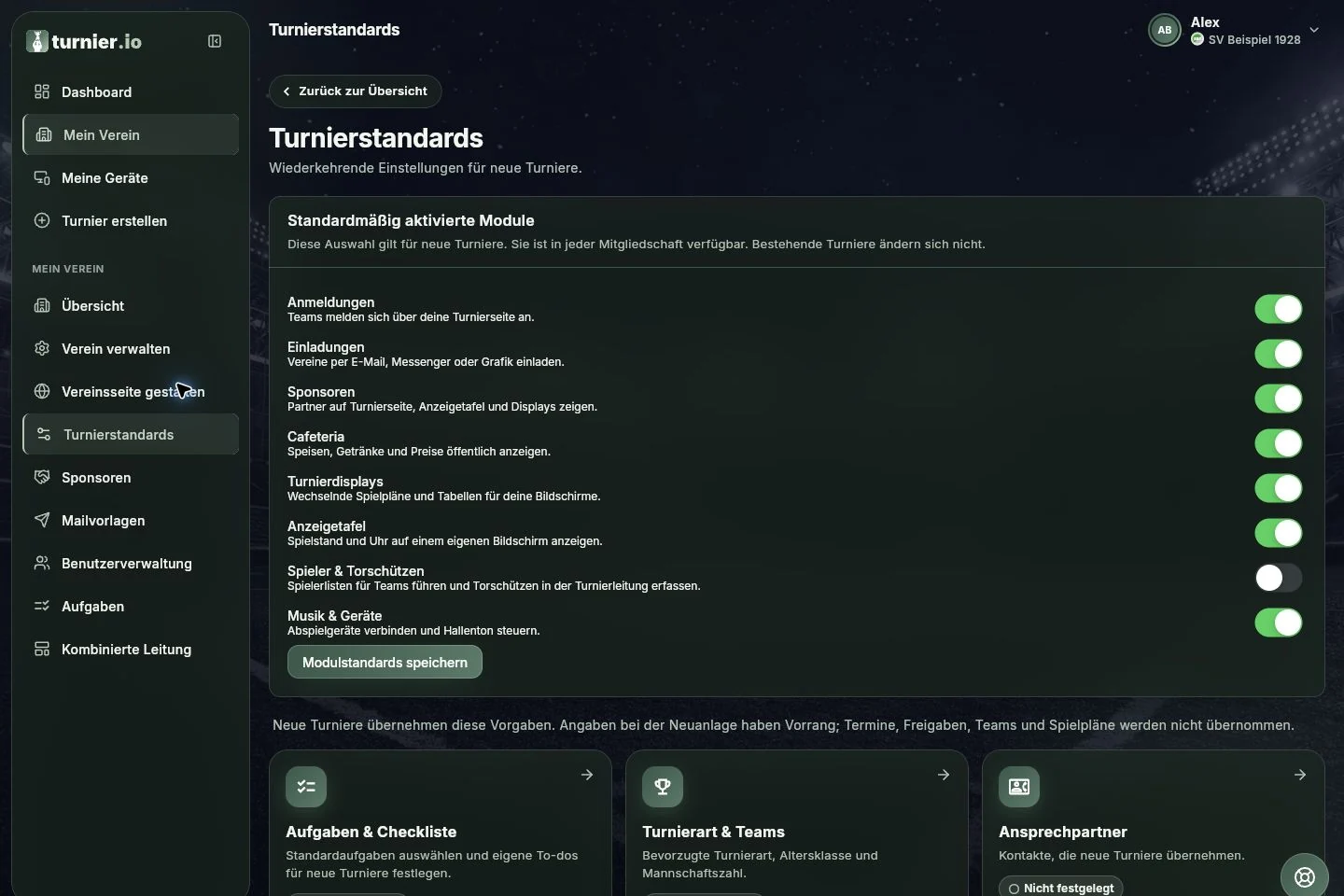The width and height of the screenshot is (1344, 896).
Task: Go back via Zurück zur Übersicht
Action: (x=355, y=91)
